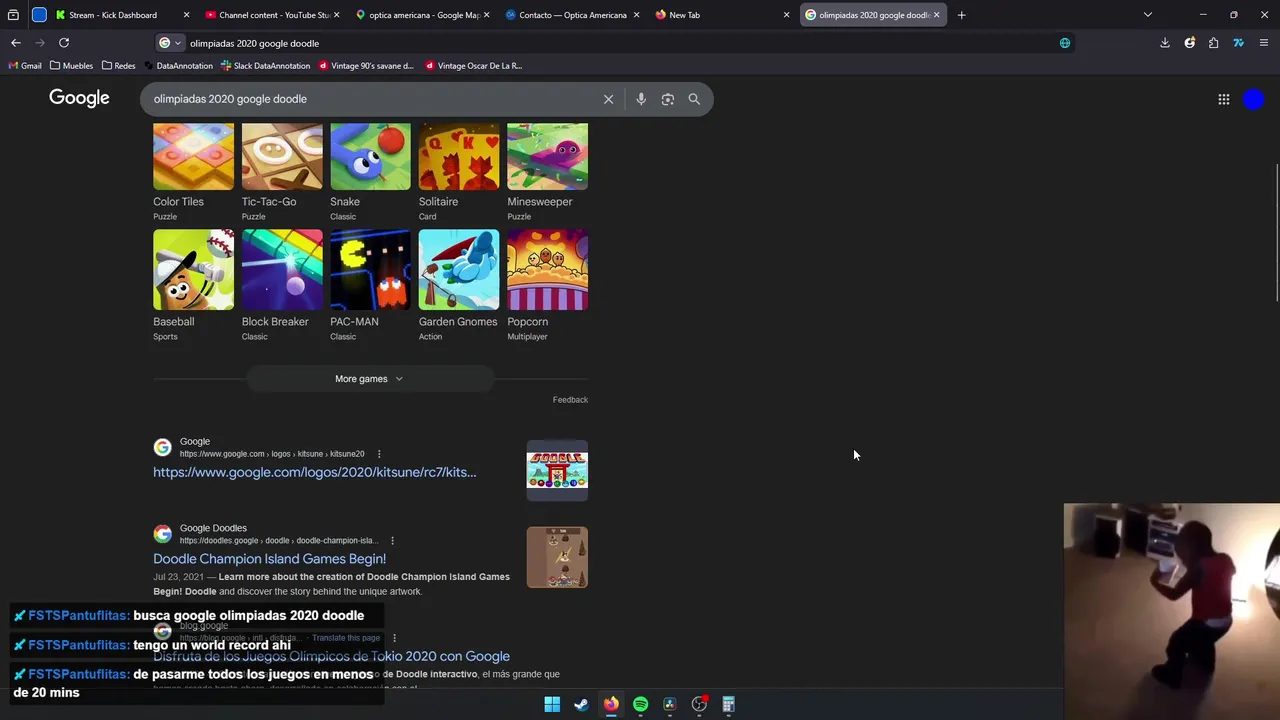Open a new browser tab
Screen dimensions: 1280x720
pyautogui.click(x=961, y=15)
